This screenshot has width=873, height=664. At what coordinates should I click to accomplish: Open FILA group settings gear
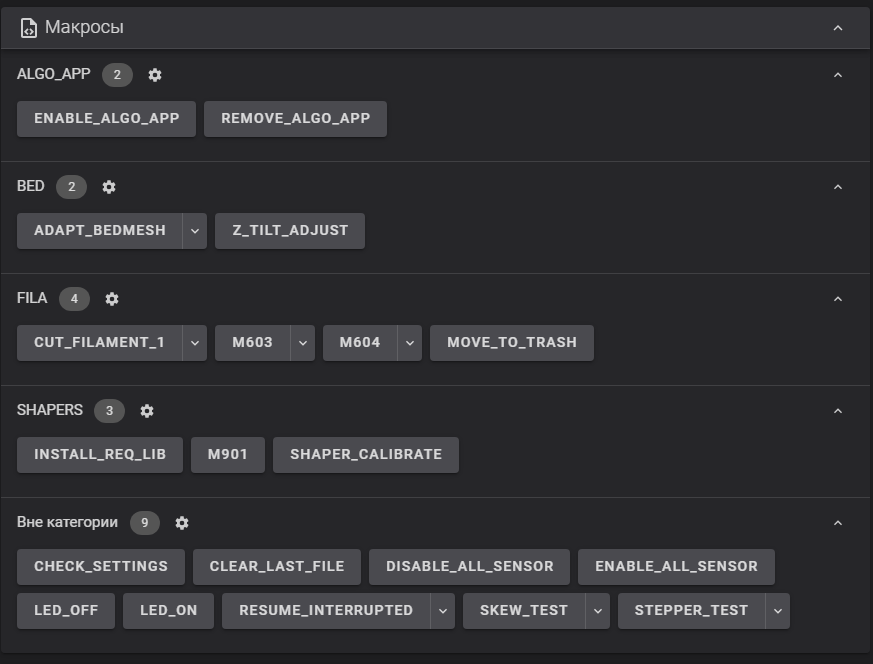coord(112,299)
